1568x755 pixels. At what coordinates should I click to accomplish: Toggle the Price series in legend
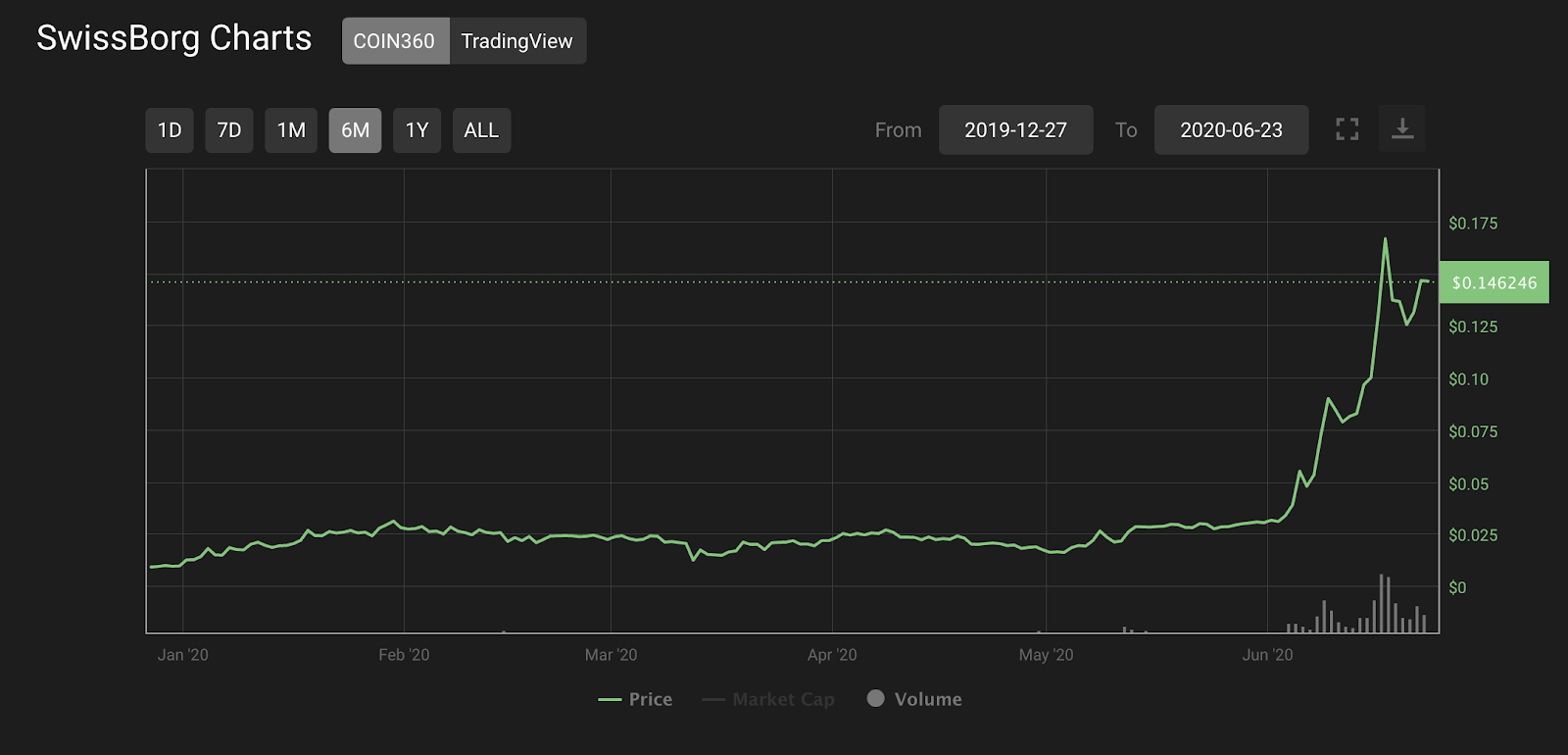[635, 699]
